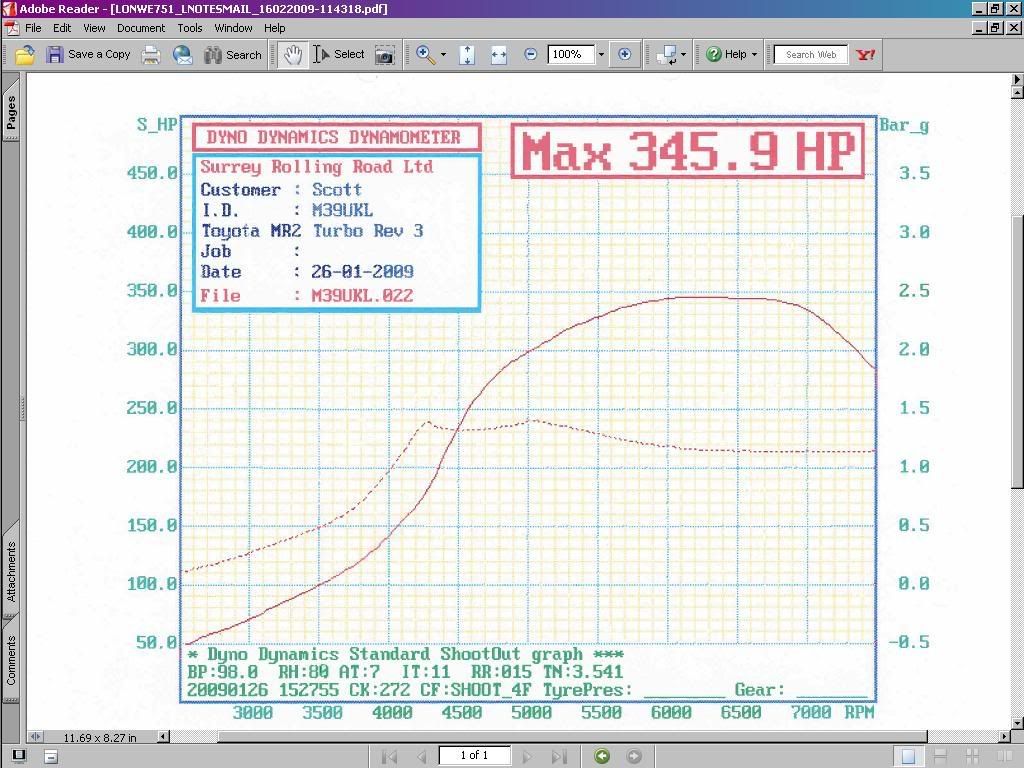Click the Search Web input field
The width and height of the screenshot is (1024, 768).
point(810,55)
